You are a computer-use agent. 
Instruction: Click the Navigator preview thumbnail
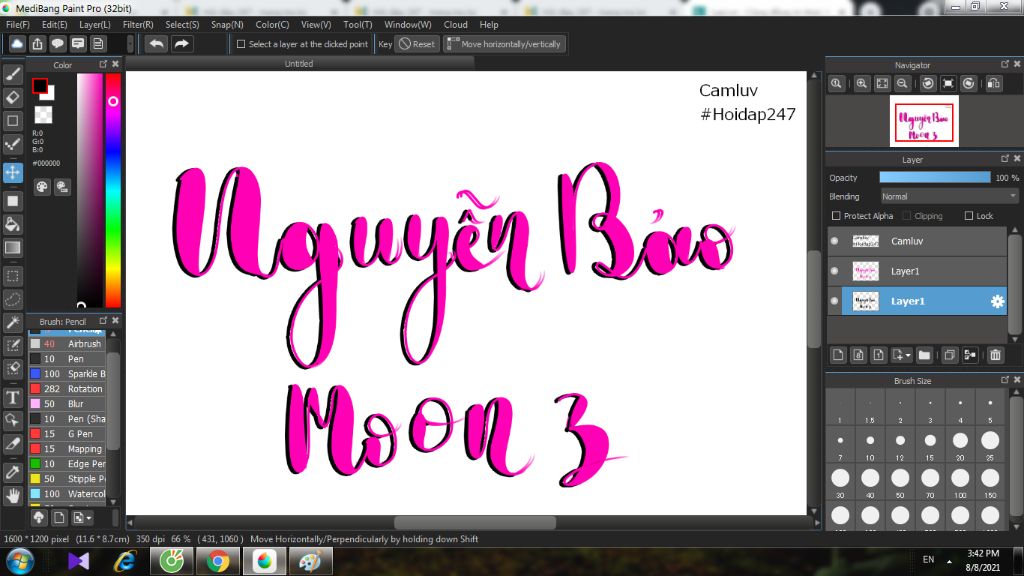tap(924, 121)
